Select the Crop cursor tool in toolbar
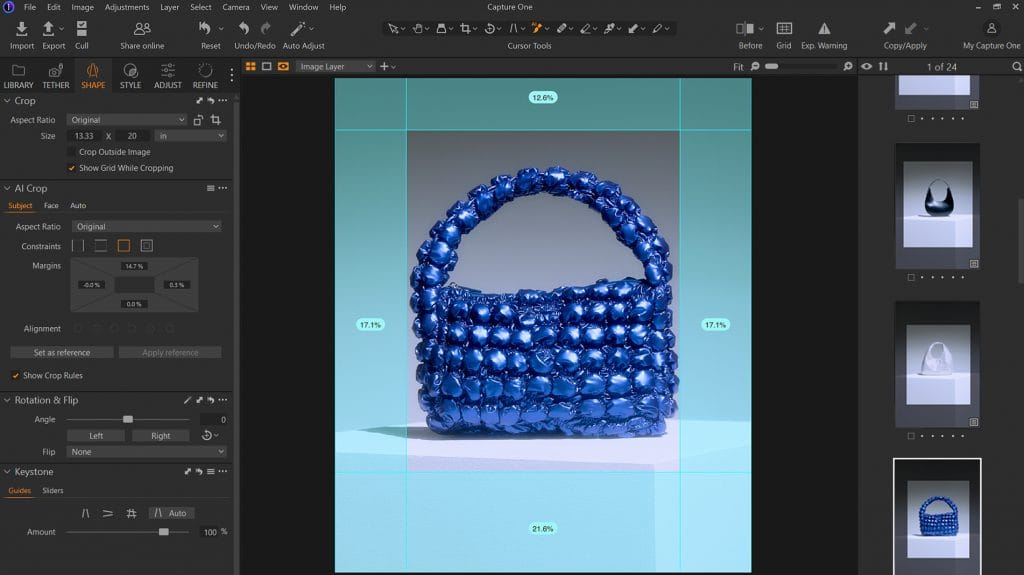 [465, 28]
